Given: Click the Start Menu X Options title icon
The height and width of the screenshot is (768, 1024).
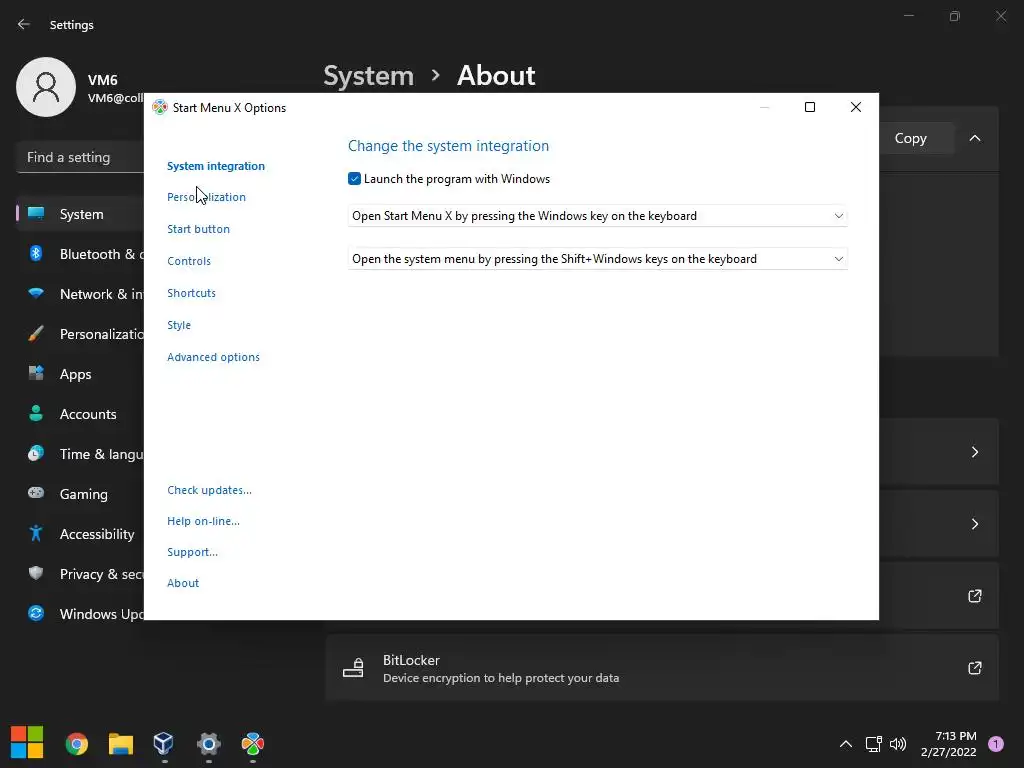Looking at the screenshot, I should click(x=160, y=108).
